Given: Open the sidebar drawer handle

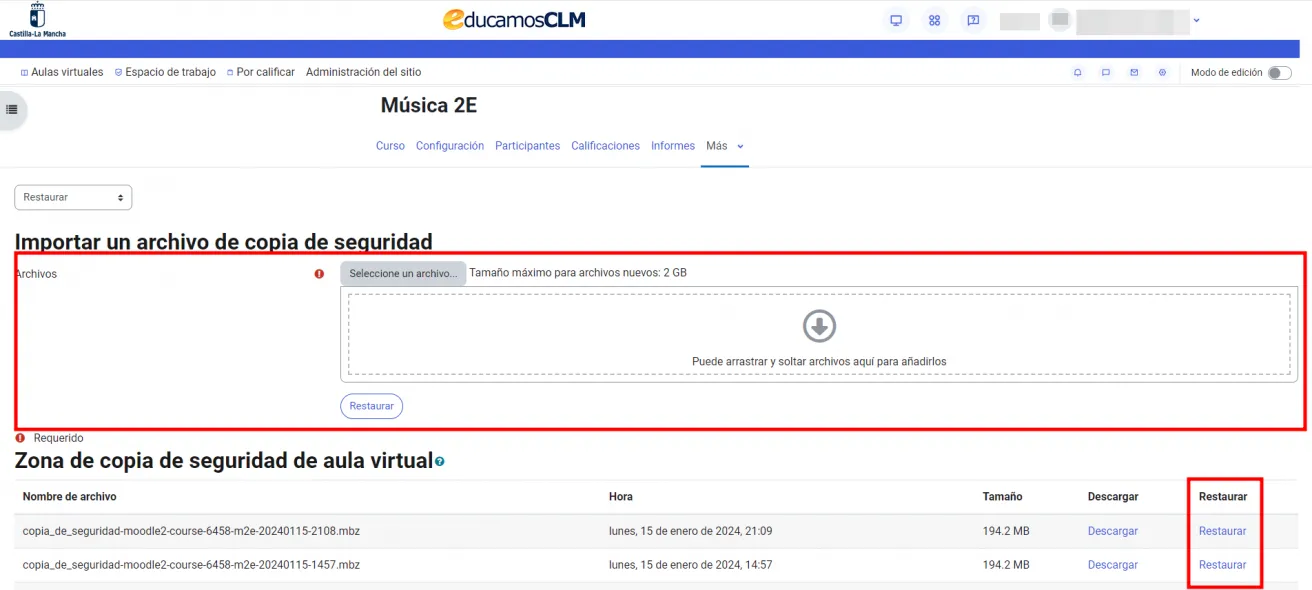Looking at the screenshot, I should coord(13,109).
